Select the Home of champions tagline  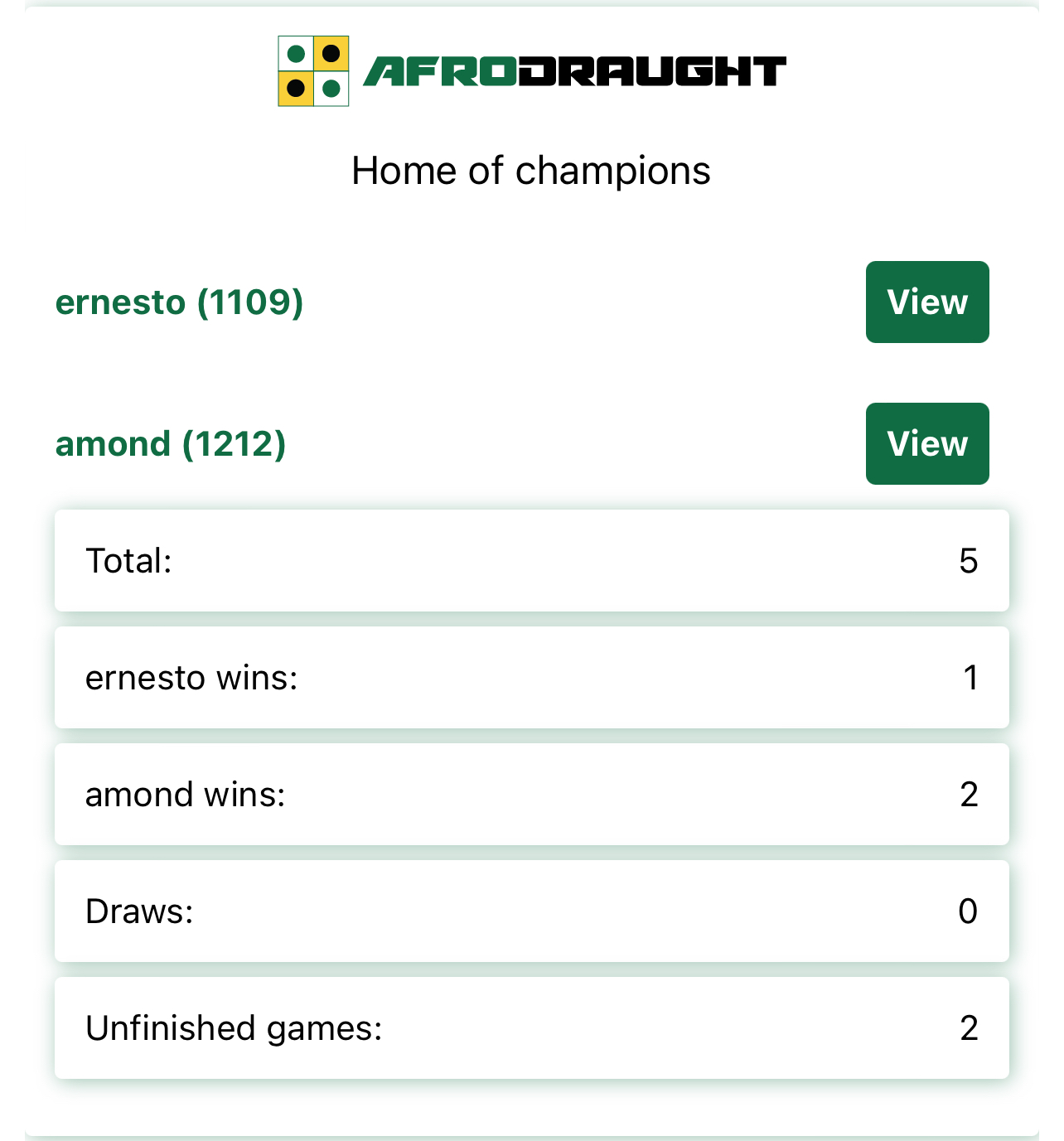coord(531,171)
